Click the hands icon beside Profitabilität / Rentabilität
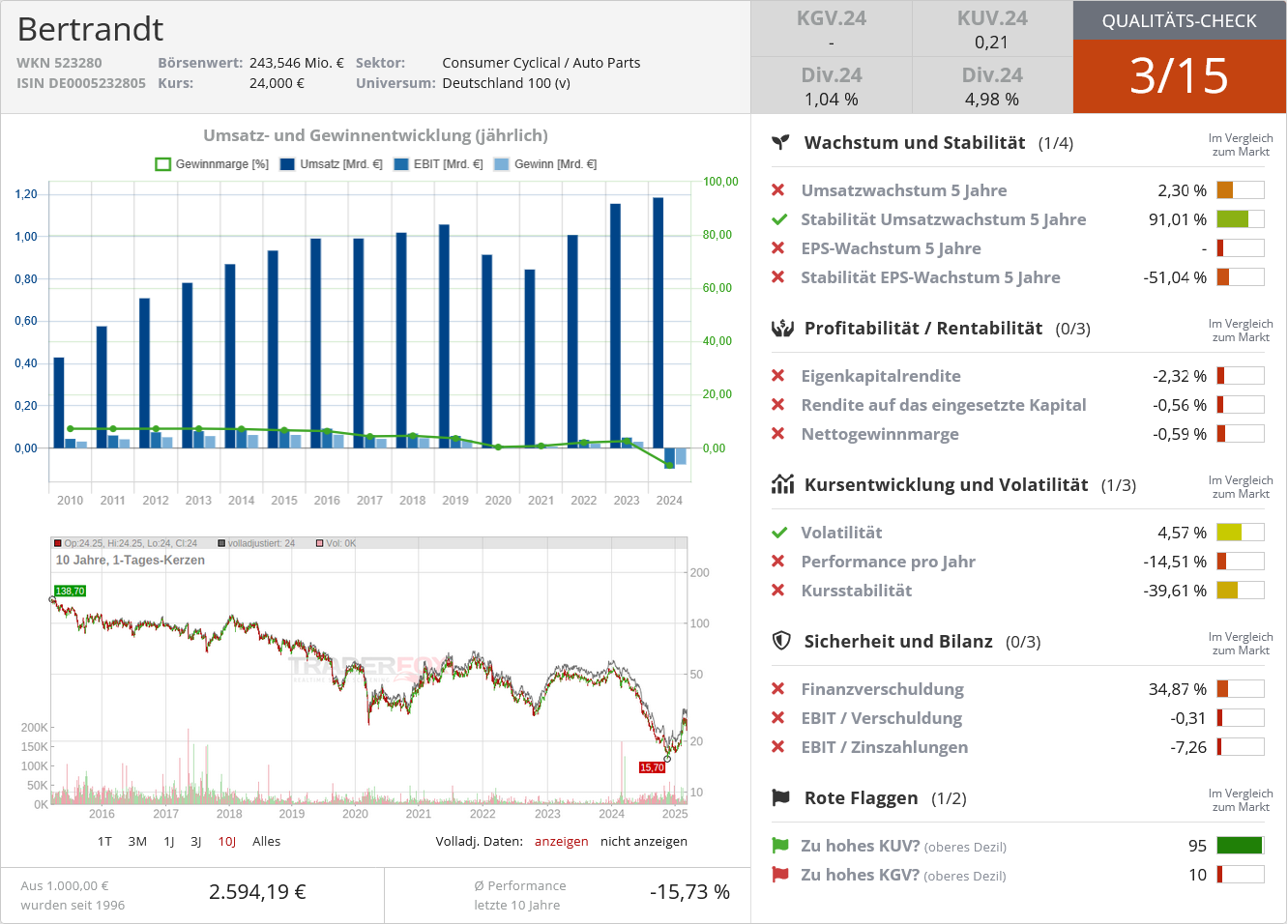 tap(782, 328)
